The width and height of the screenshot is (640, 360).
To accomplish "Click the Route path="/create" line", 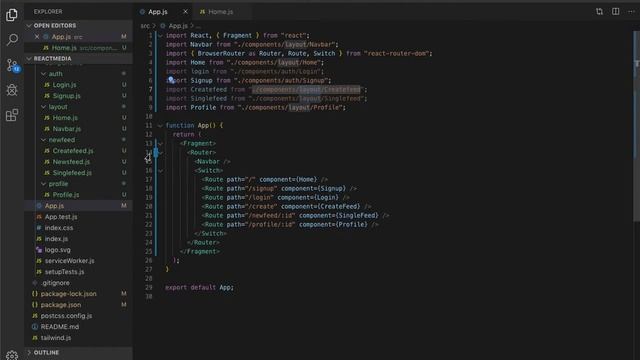I will (x=286, y=207).
